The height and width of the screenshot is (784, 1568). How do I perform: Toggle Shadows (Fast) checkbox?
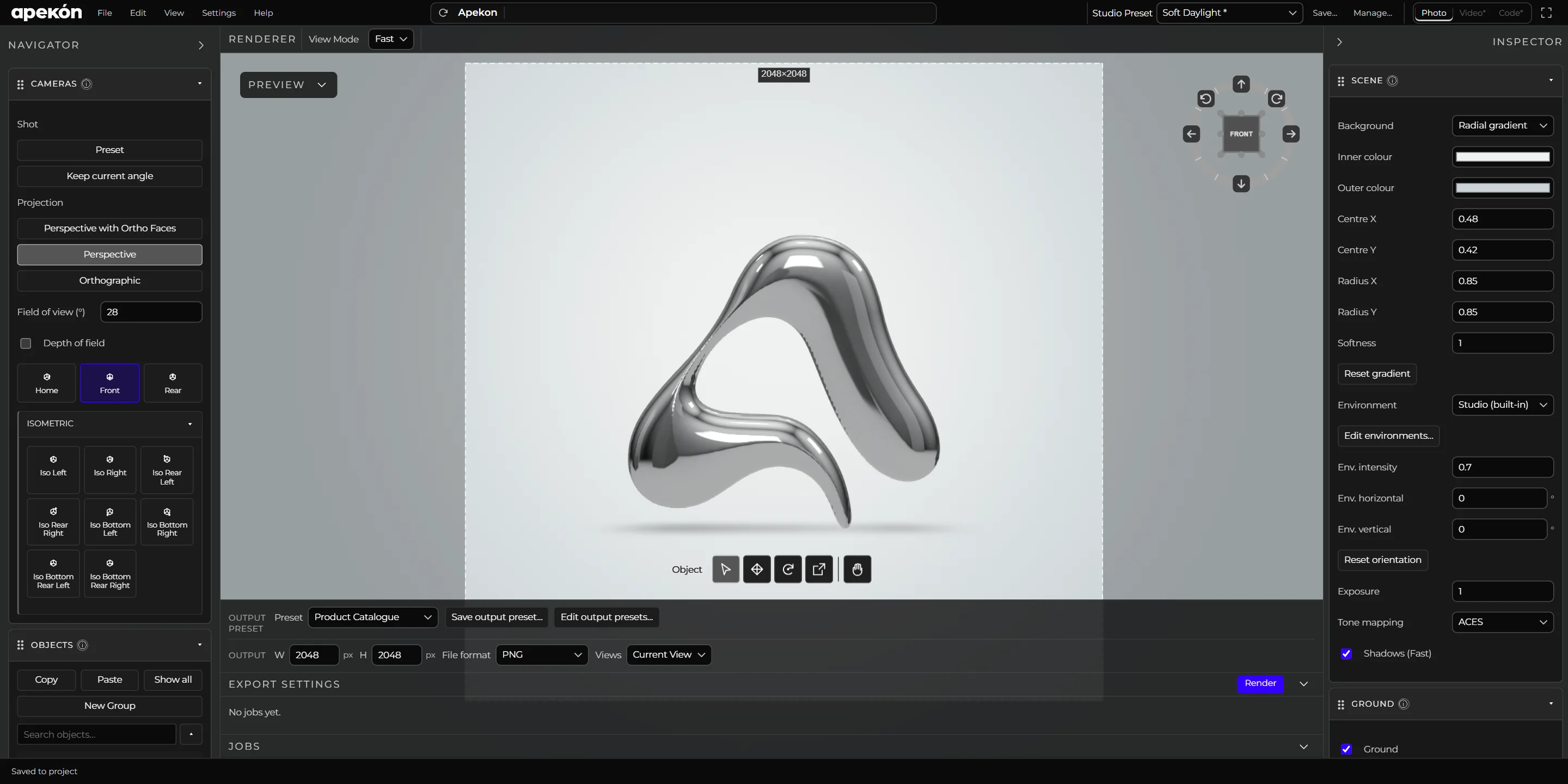1346,654
